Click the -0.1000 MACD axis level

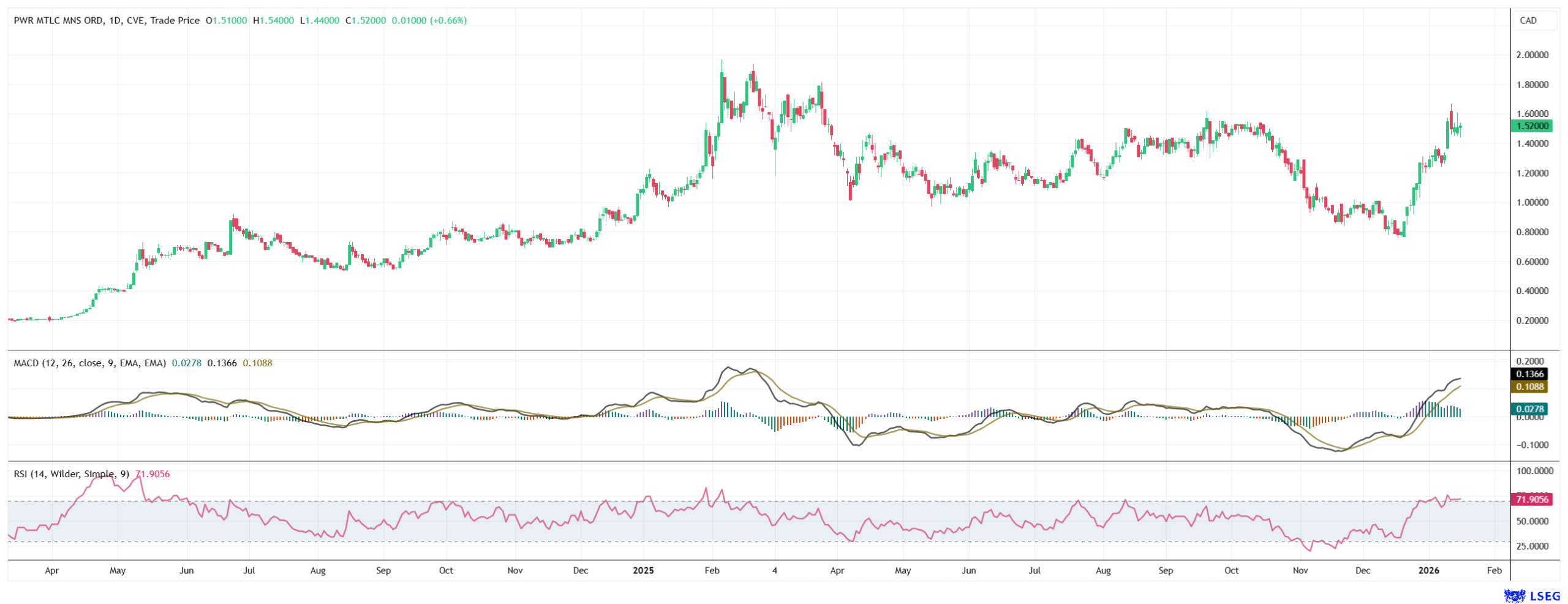pyautogui.click(x=1531, y=445)
